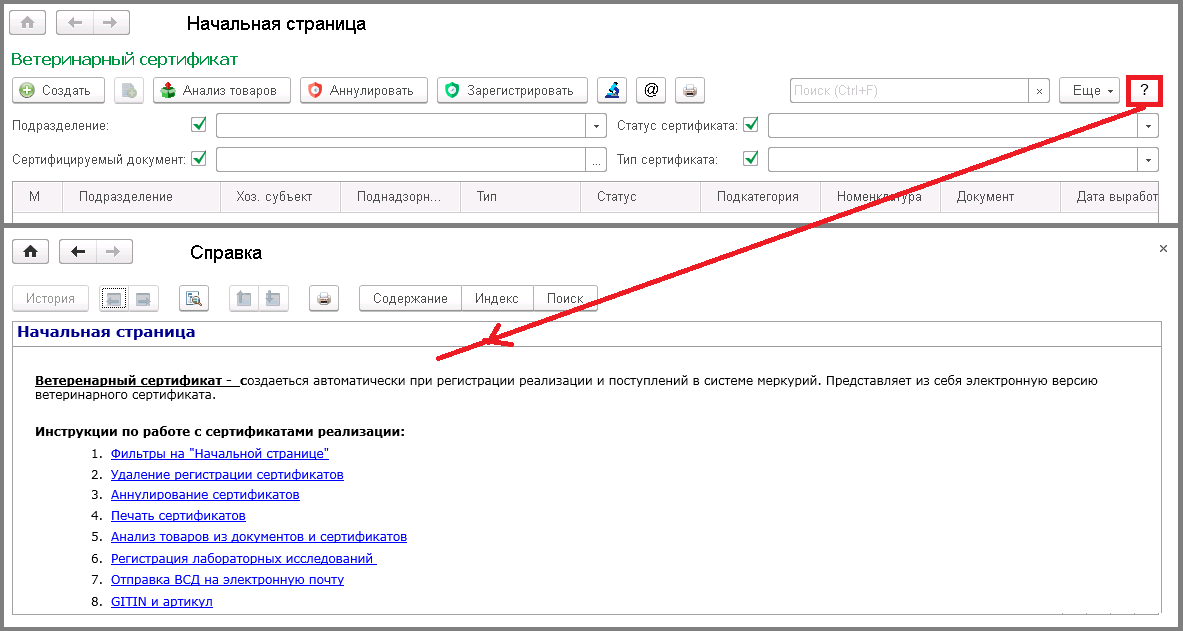Switch to the Индекс tab in help
The width and height of the screenshot is (1183, 631).
(x=496, y=299)
